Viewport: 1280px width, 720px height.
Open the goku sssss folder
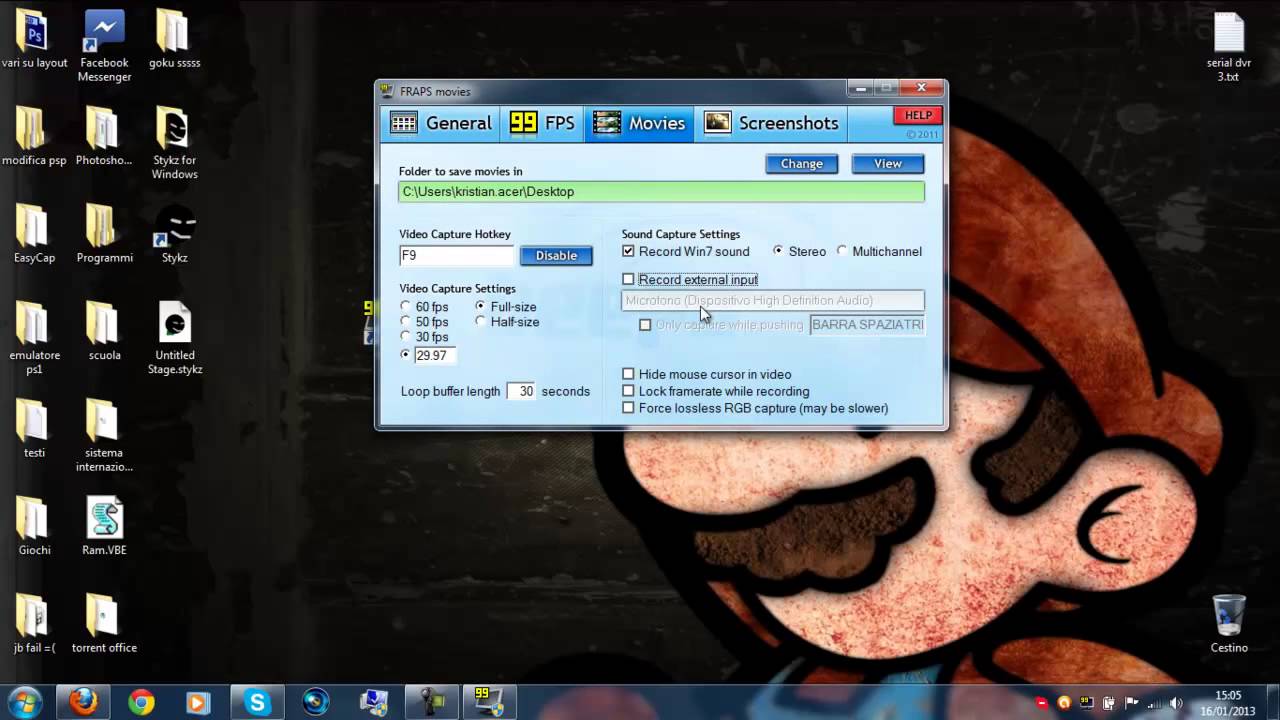pyautogui.click(x=175, y=40)
